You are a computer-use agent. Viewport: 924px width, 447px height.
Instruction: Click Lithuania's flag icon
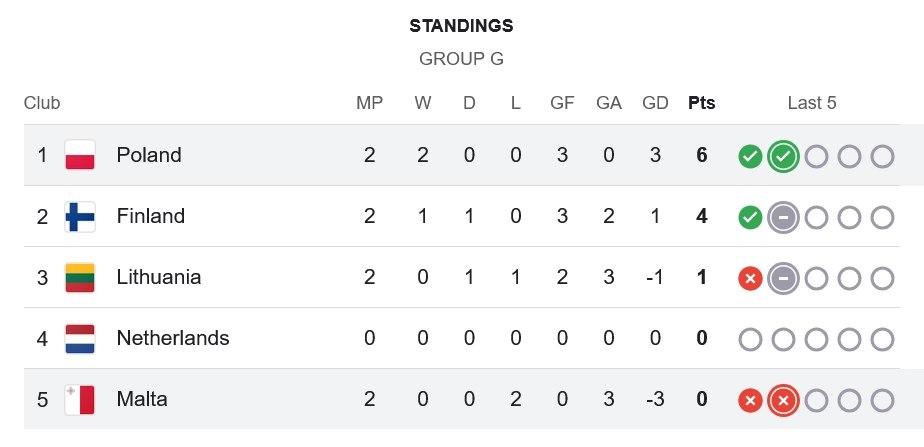tap(80, 277)
